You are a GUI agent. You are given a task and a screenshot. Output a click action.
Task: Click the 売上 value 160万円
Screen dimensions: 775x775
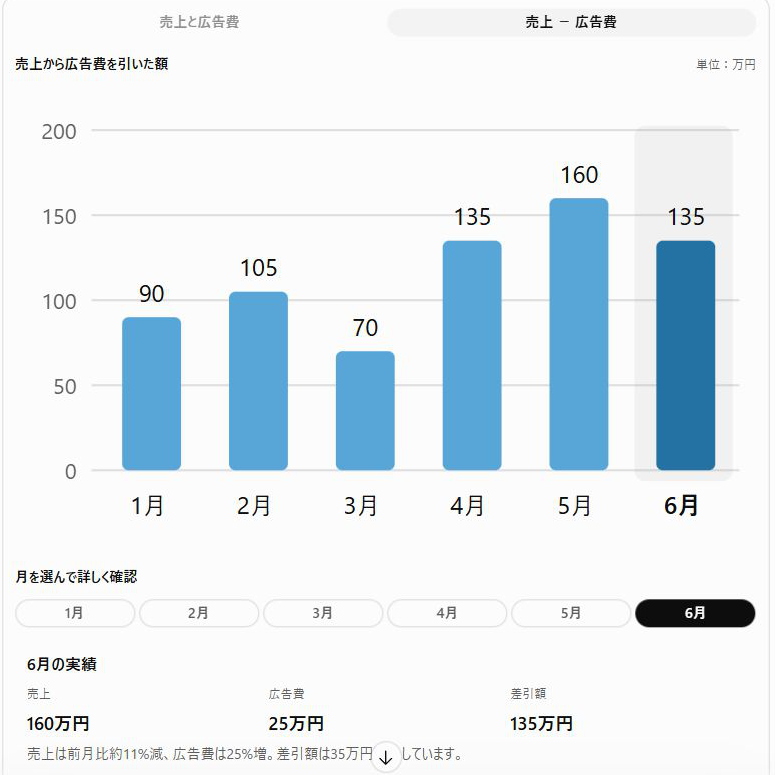tap(58, 724)
